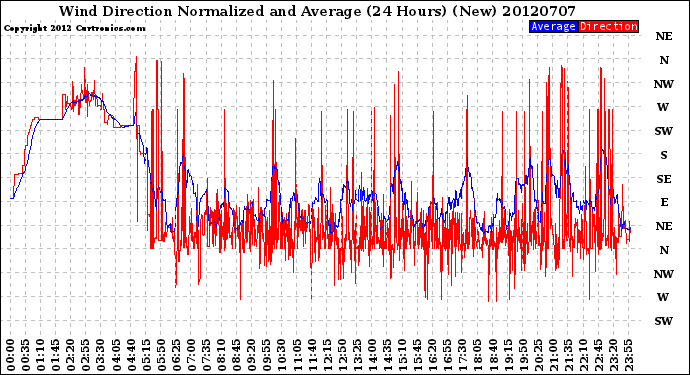Click the 21:00 time label
The width and height of the screenshot is (690, 375).
553,355
